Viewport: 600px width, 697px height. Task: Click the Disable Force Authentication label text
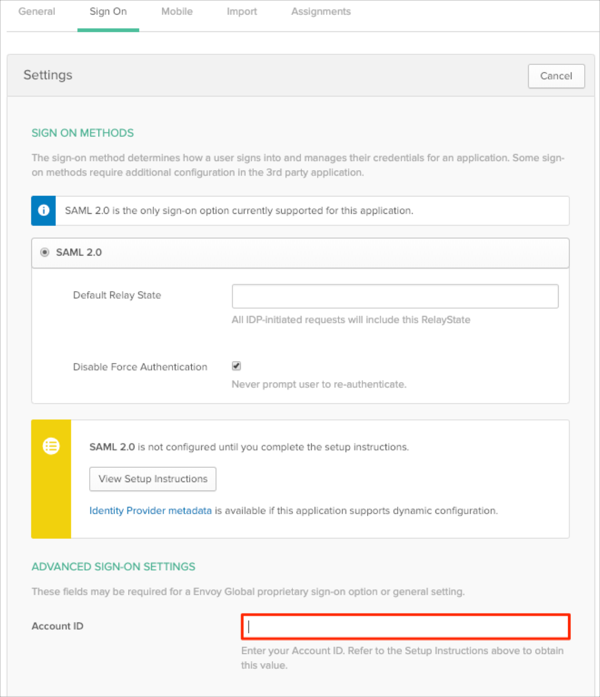point(140,367)
